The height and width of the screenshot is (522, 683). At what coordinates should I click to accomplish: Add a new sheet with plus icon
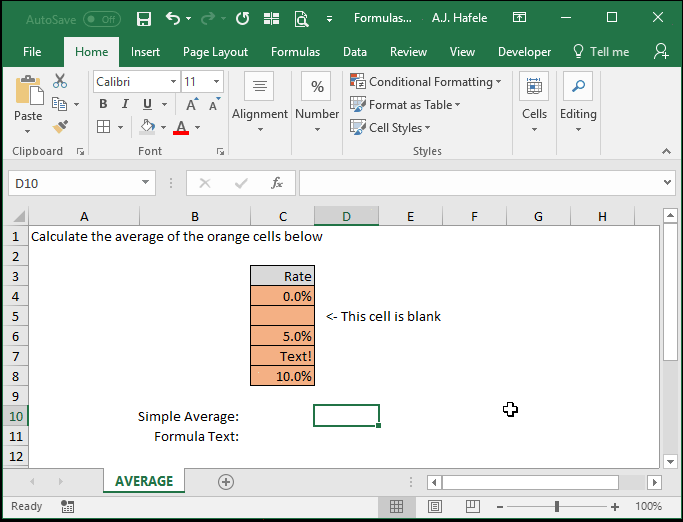coord(226,481)
